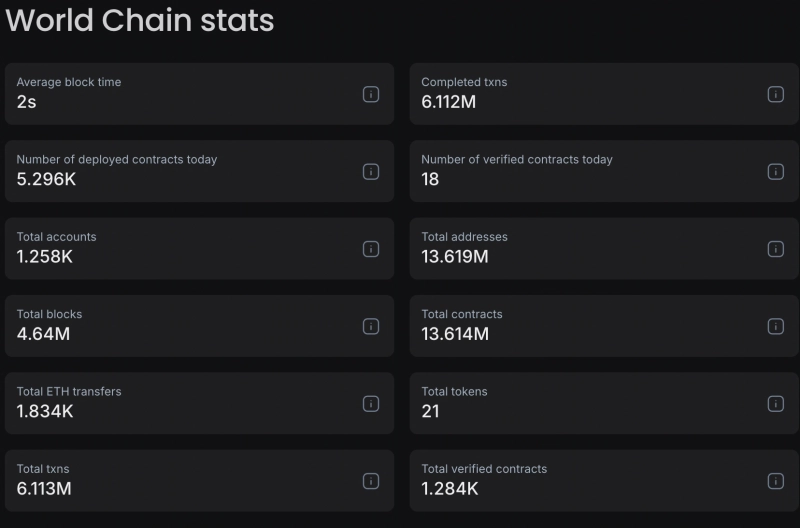Click info icon for Average block time
The width and height of the screenshot is (800, 528).
[370, 94]
